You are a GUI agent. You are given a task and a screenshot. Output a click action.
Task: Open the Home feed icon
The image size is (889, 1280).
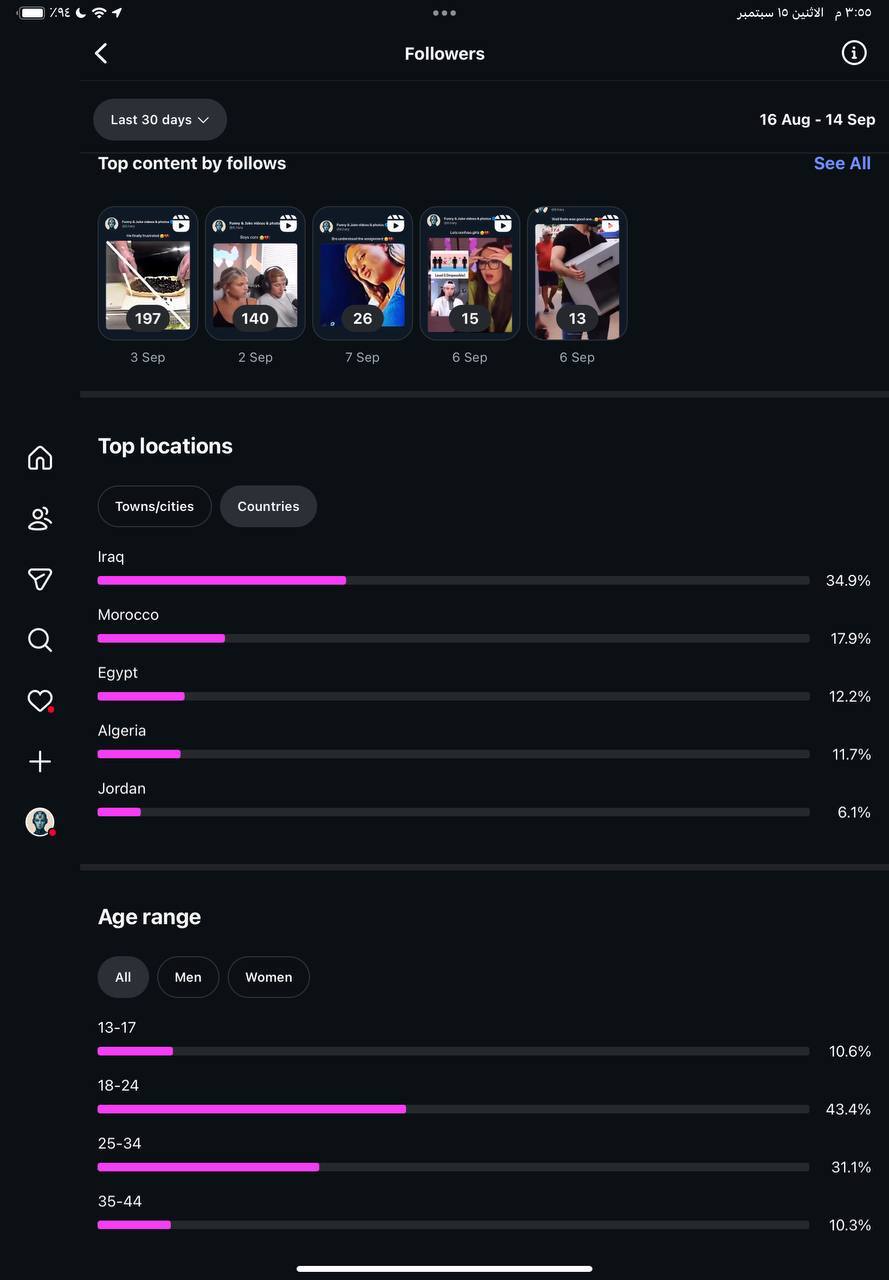[x=40, y=458]
